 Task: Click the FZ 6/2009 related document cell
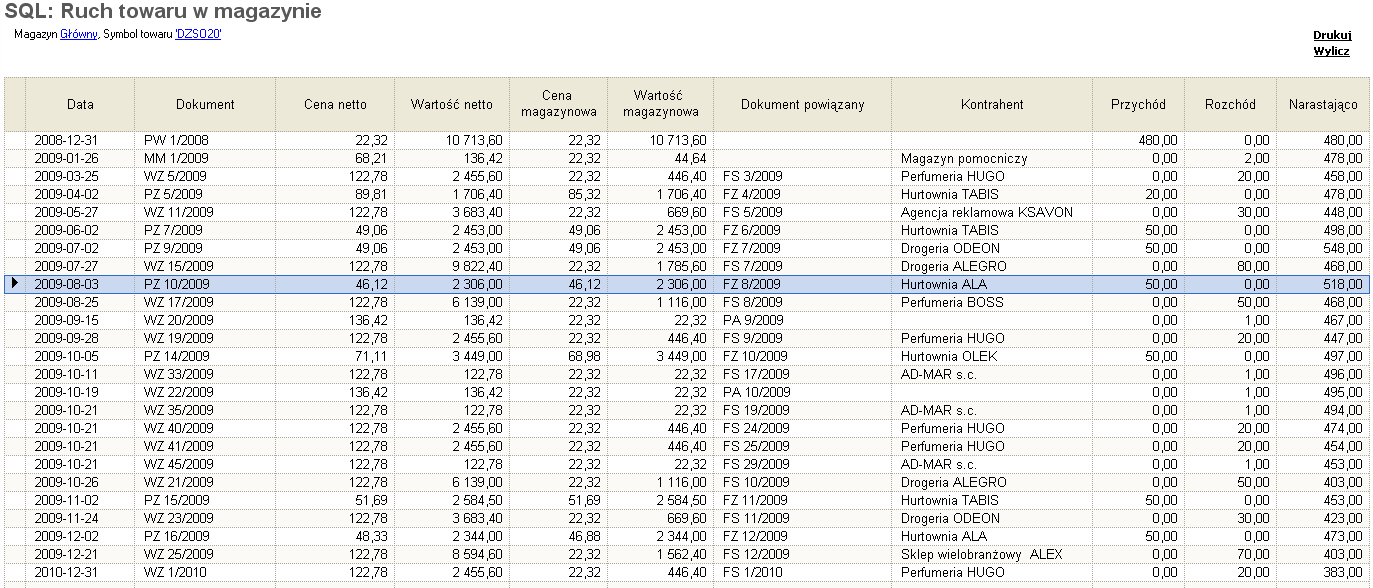pos(802,230)
